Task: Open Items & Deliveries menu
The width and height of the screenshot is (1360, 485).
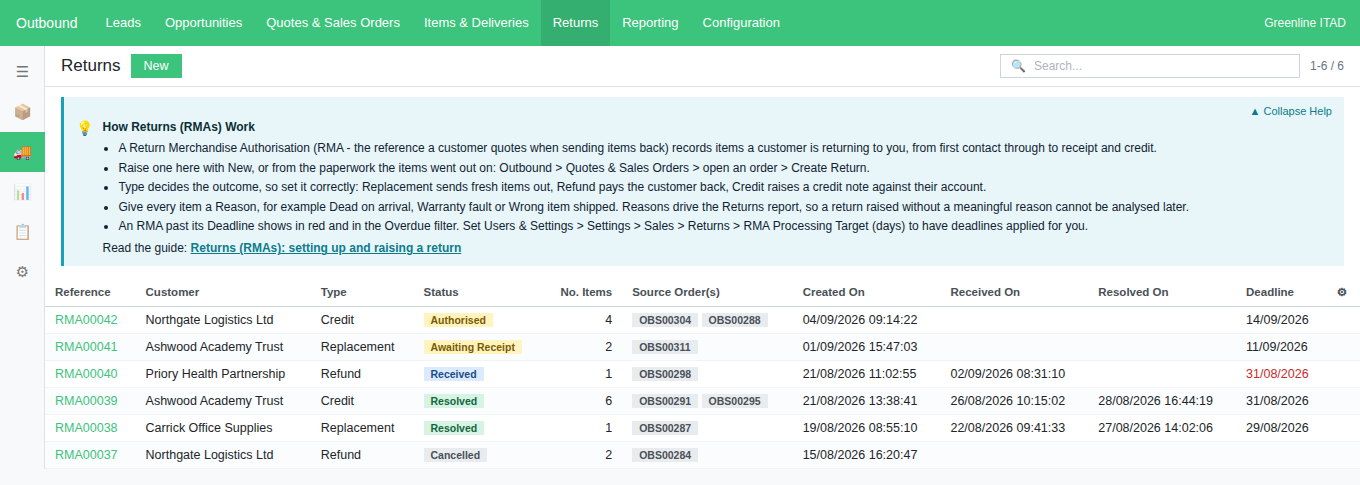Action: tap(476, 23)
